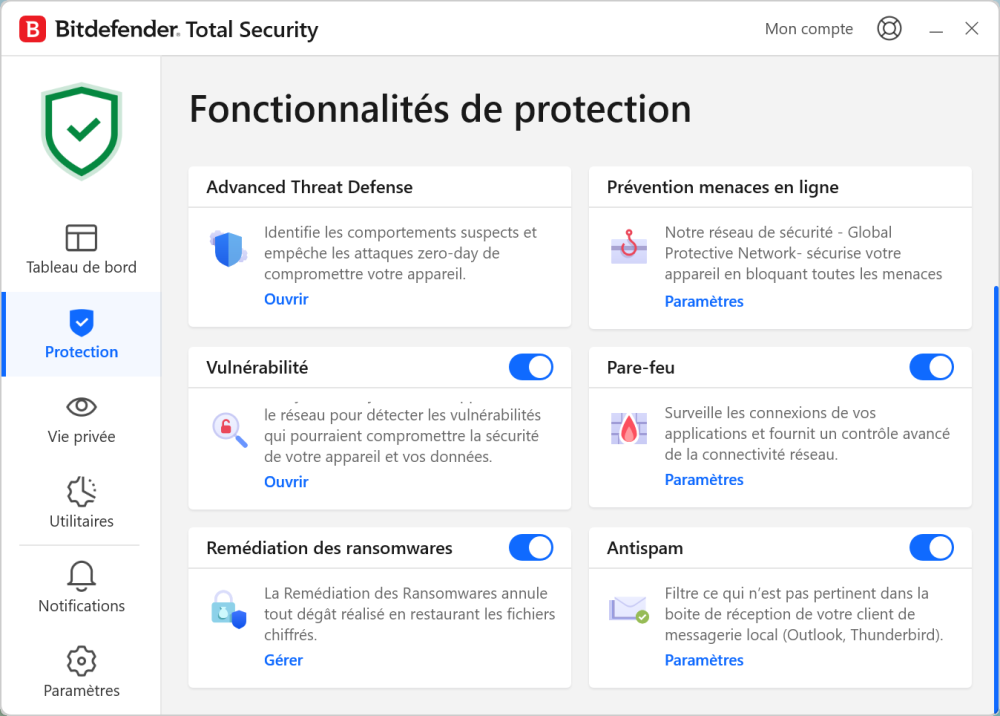1000x716 pixels.
Task: Click the Bitdefender red B logo
Action: point(32,30)
